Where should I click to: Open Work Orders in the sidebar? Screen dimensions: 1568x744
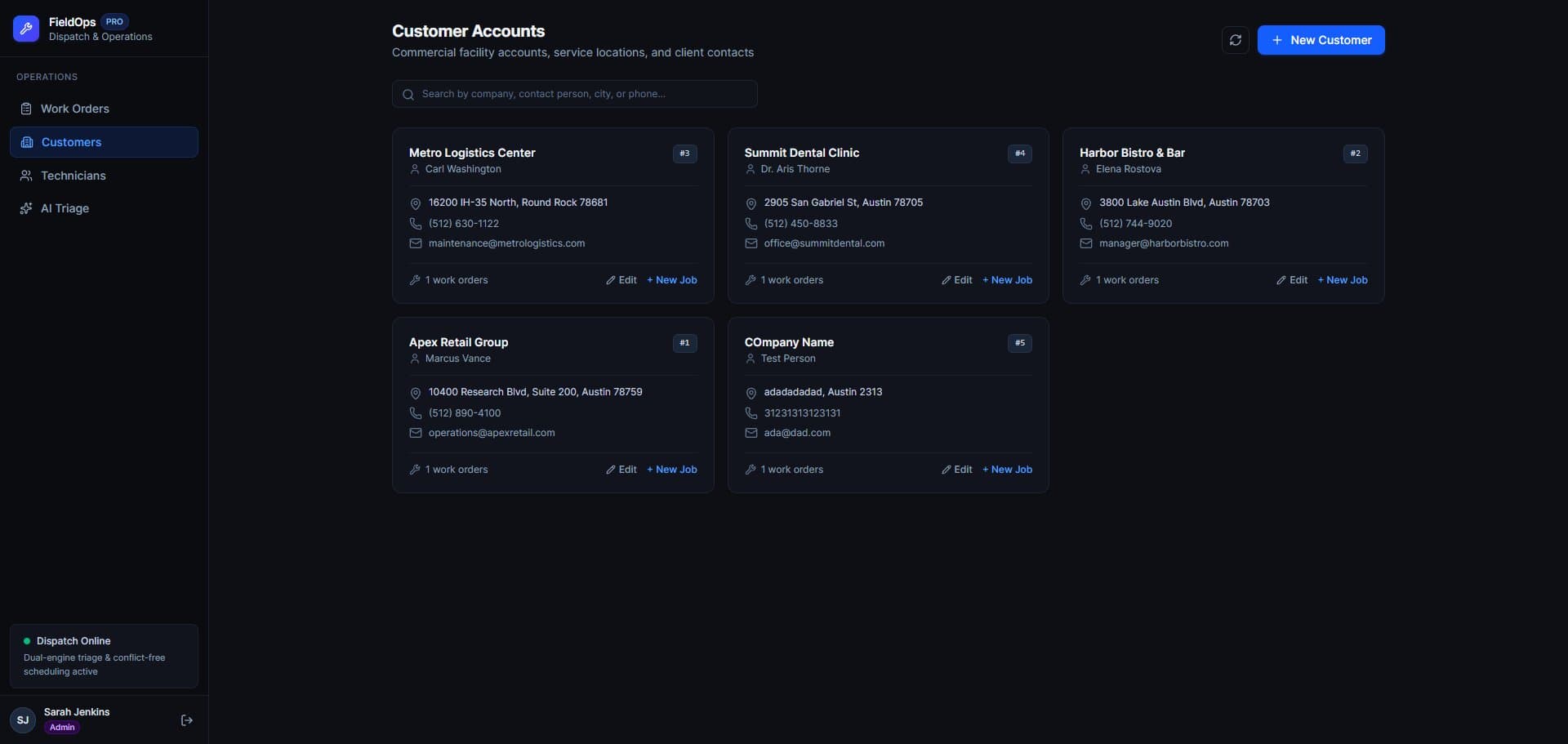coord(104,109)
